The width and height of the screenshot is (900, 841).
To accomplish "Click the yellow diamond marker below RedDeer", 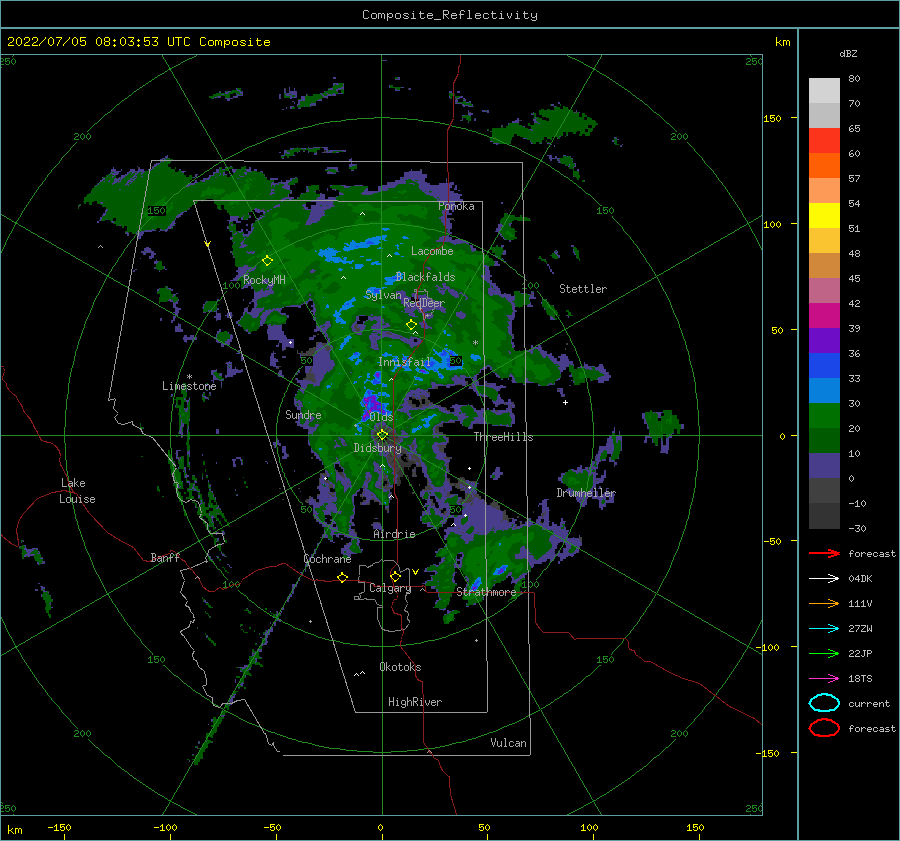I will pyautogui.click(x=411, y=325).
